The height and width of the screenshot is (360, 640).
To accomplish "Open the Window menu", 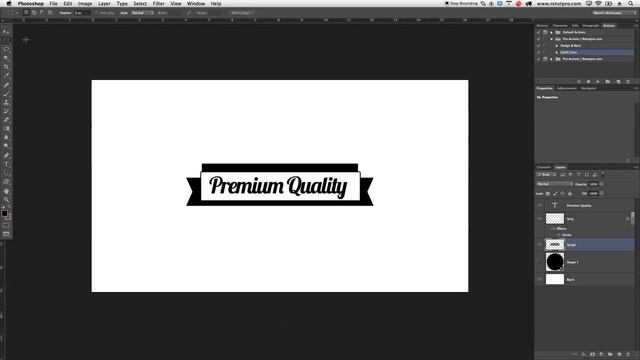I will pos(196,4).
